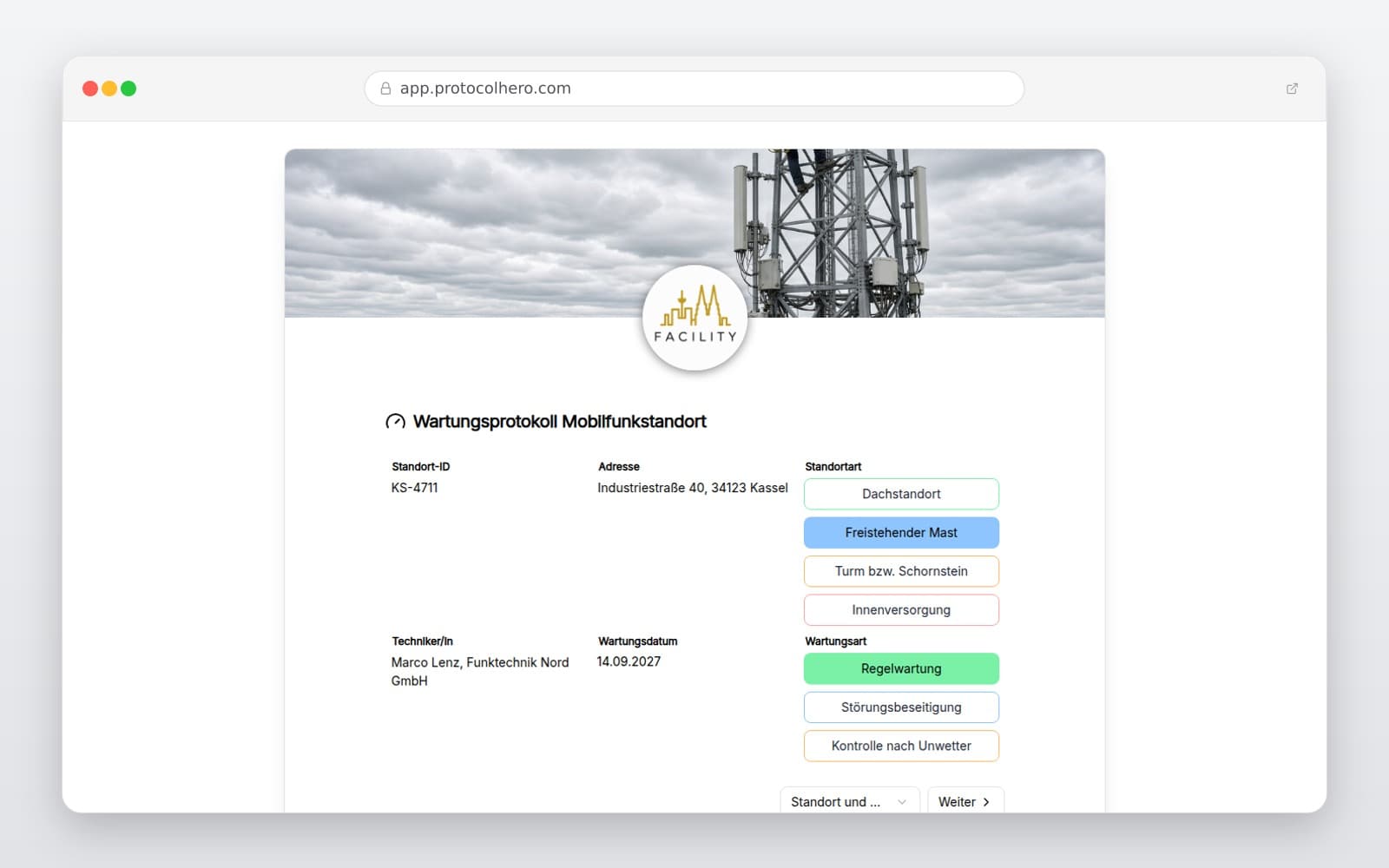Click the address Industriestraße 40, 34123 Kassel

[693, 488]
